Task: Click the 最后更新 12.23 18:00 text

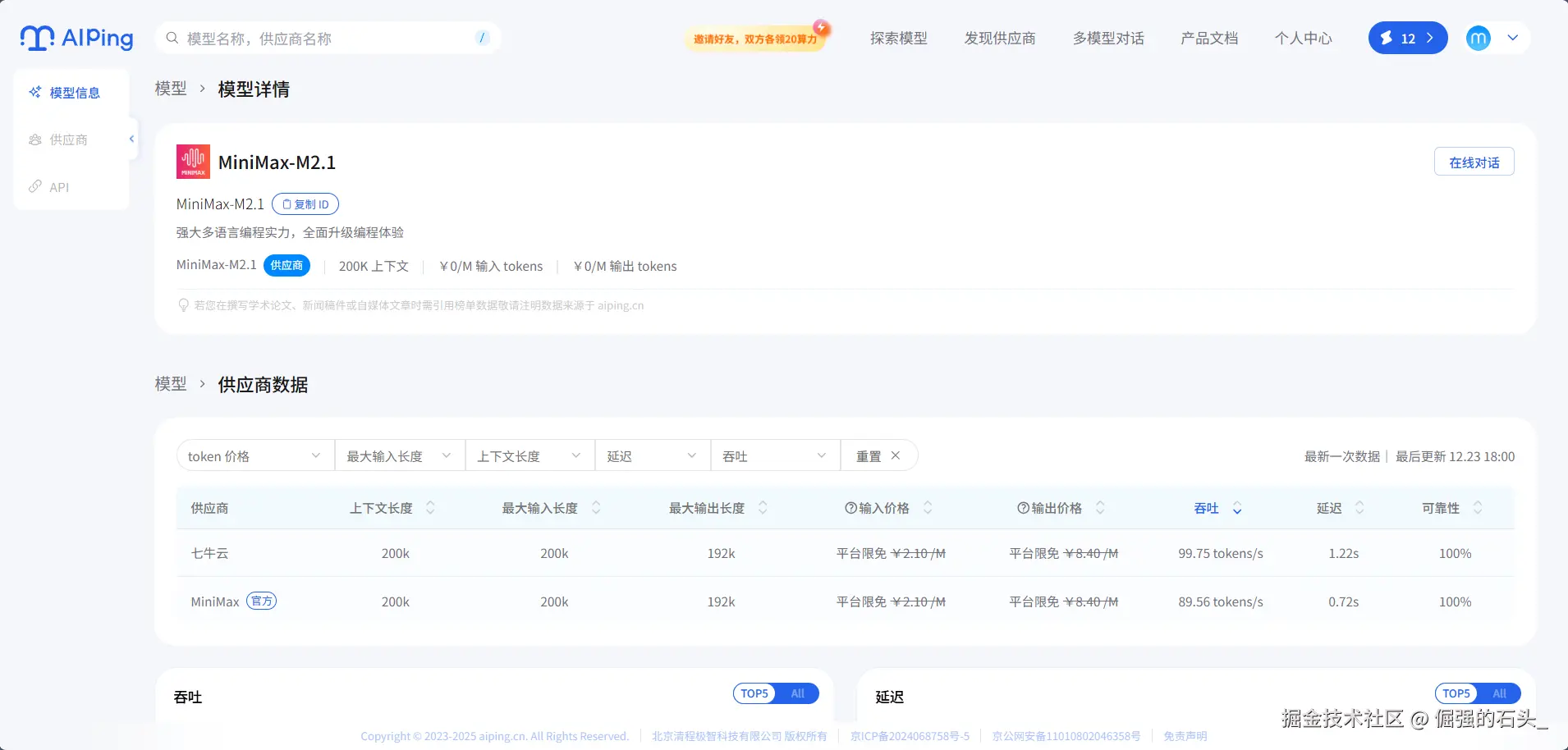Action: (x=1456, y=456)
